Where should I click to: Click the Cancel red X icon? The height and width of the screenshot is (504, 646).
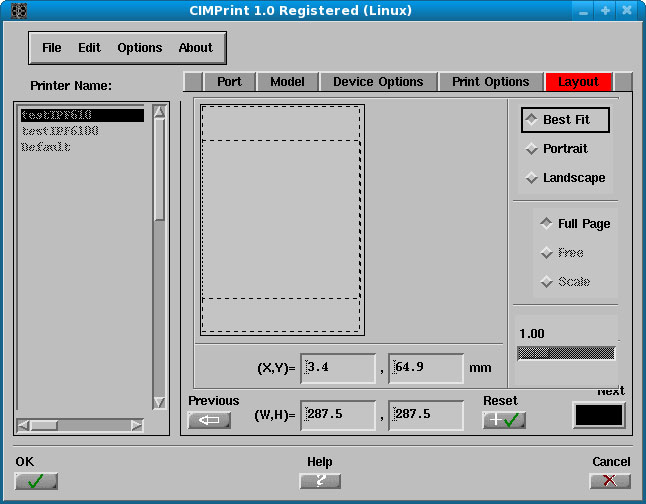tap(610, 481)
